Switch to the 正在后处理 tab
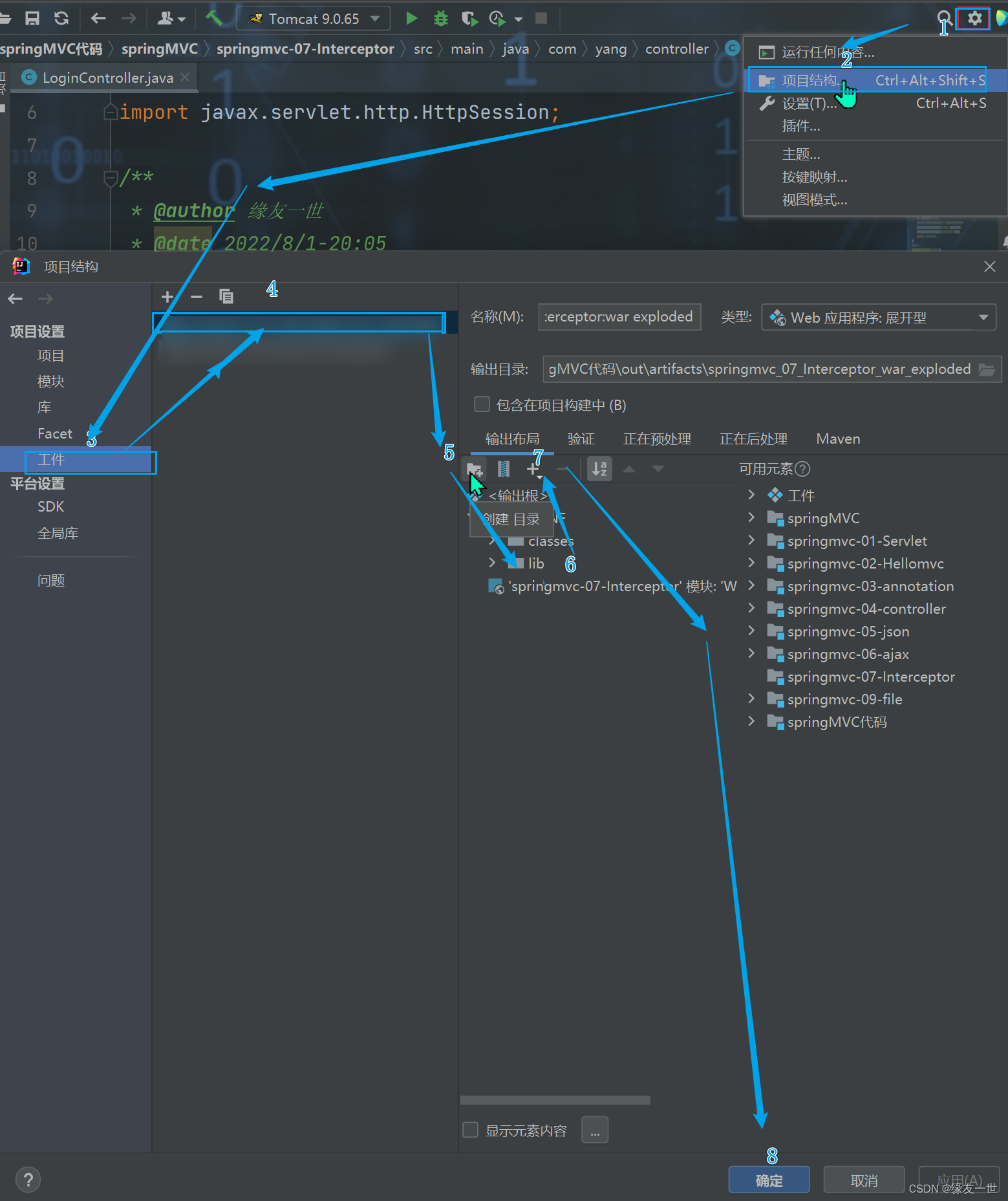Viewport: 1008px width, 1201px height. point(753,438)
